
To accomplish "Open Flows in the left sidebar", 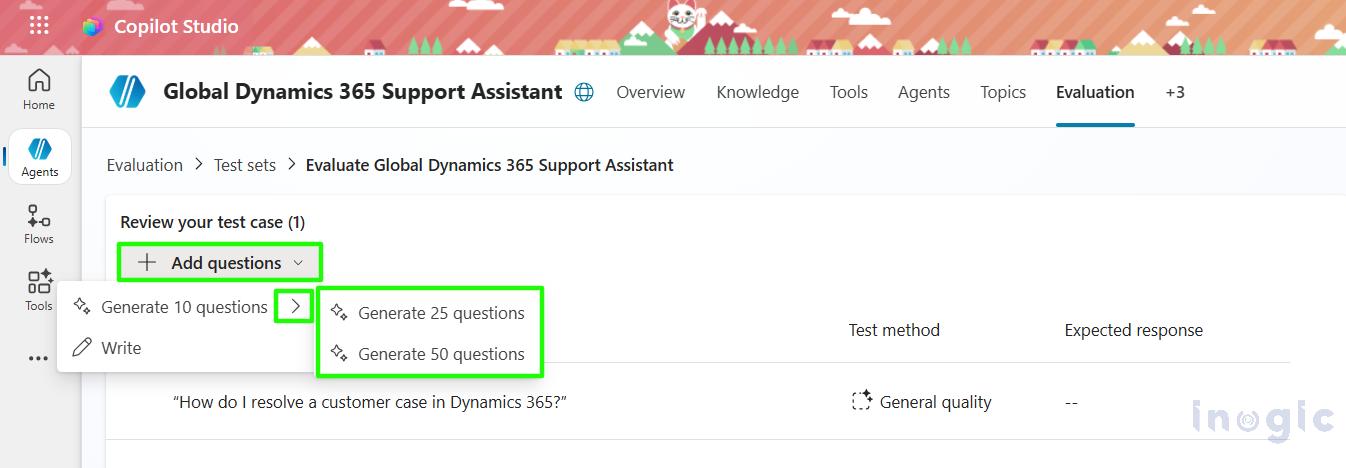I will coord(39,223).
